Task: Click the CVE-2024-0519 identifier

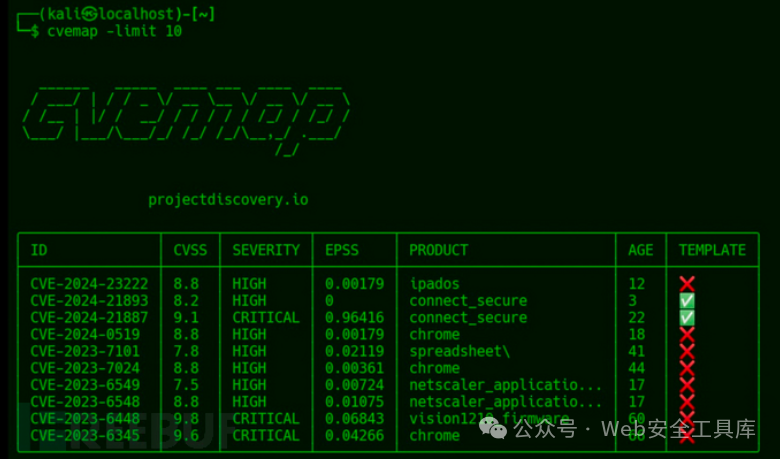Action: click(85, 335)
